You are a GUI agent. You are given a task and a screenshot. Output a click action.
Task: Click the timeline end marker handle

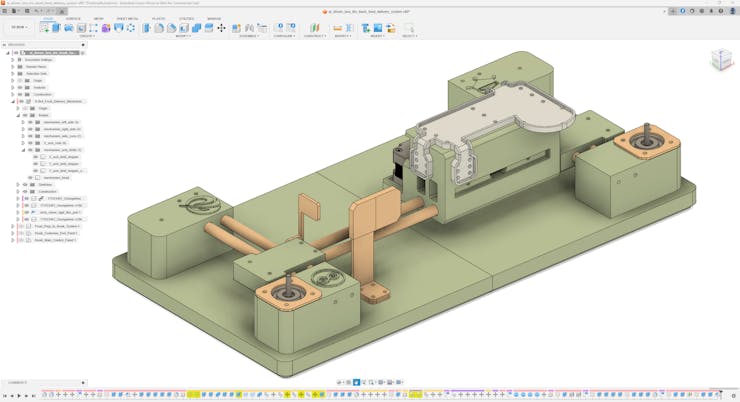click(x=723, y=393)
